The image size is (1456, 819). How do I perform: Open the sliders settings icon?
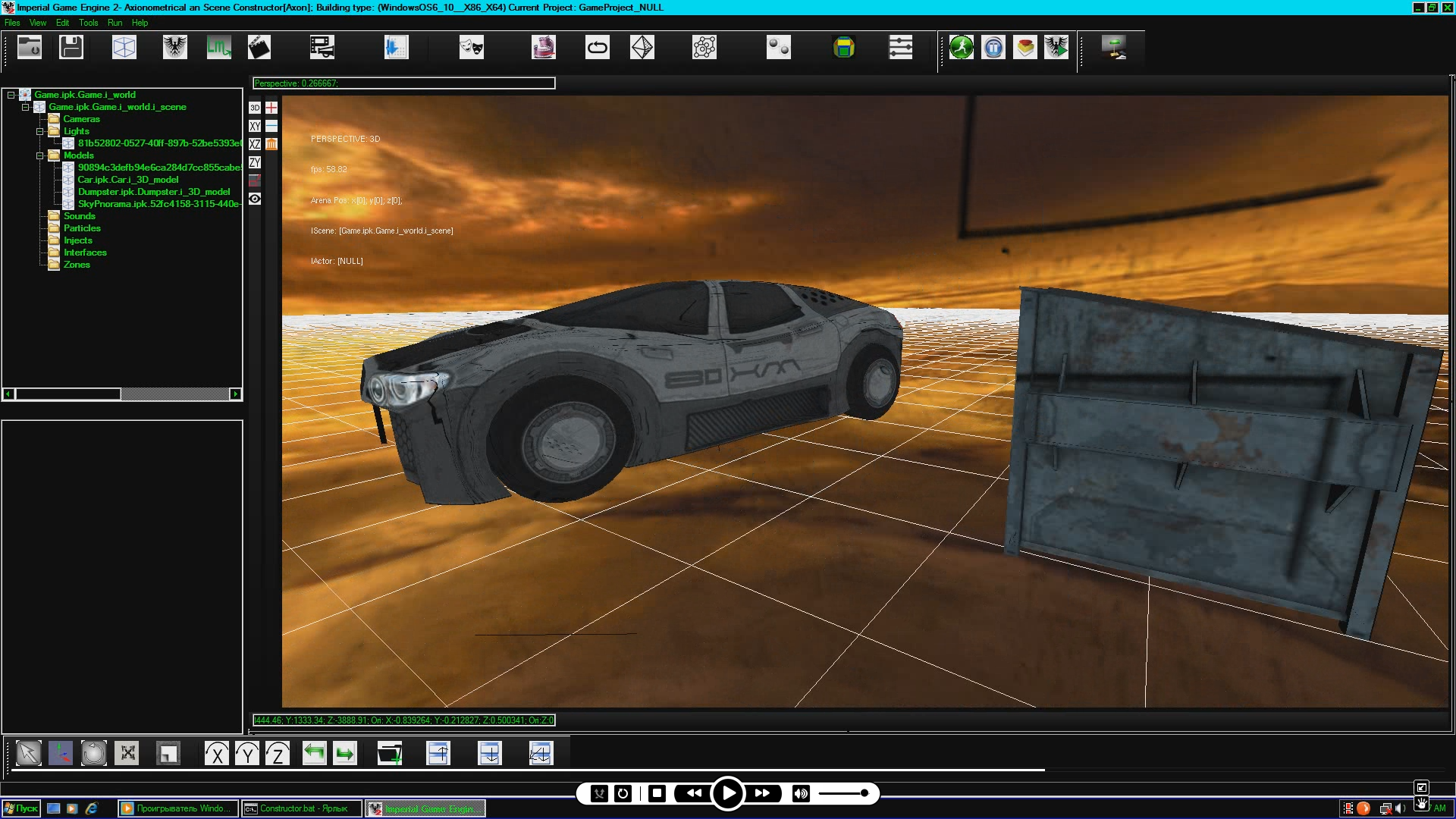[x=901, y=47]
